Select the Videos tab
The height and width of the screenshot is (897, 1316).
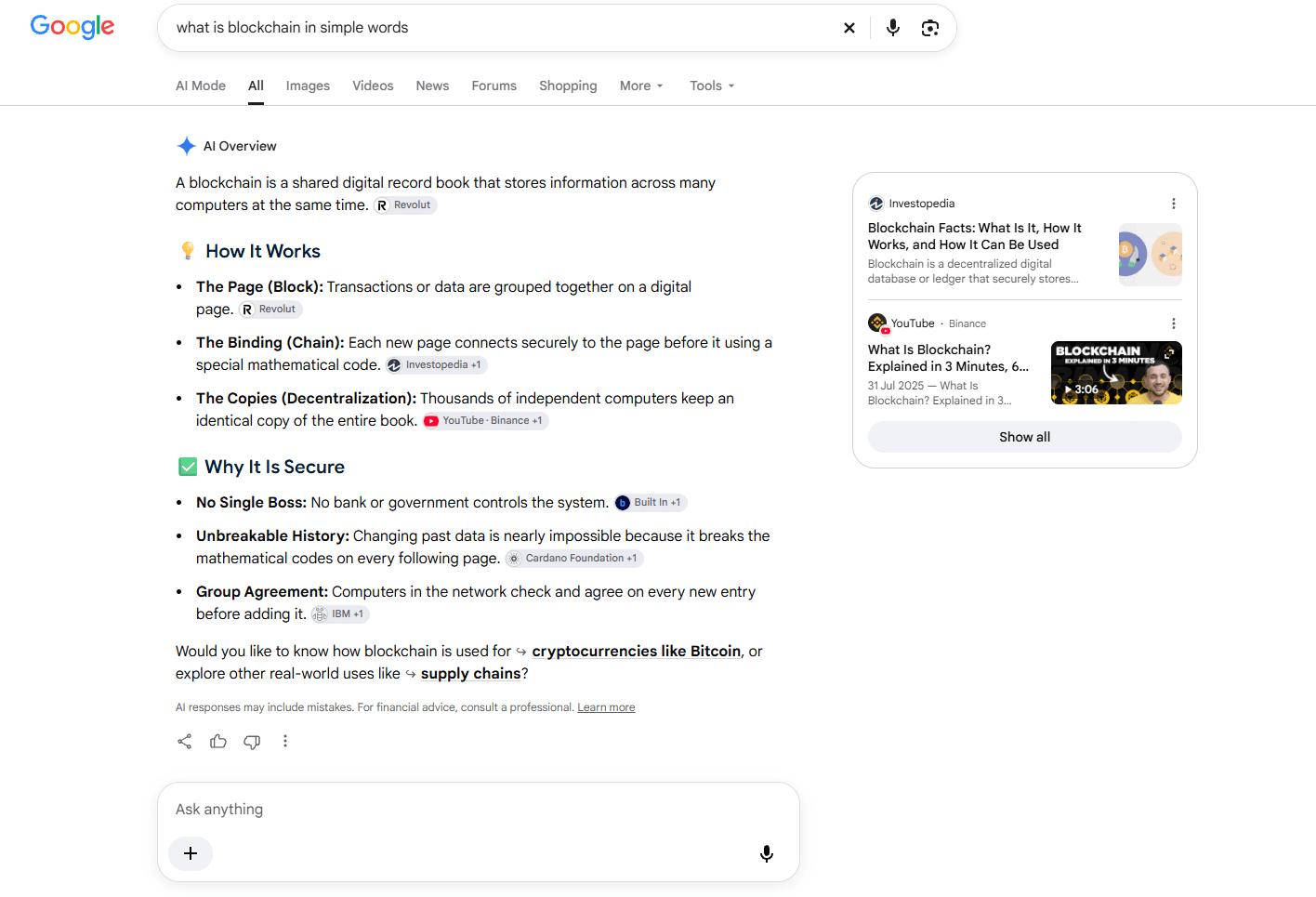373,86
